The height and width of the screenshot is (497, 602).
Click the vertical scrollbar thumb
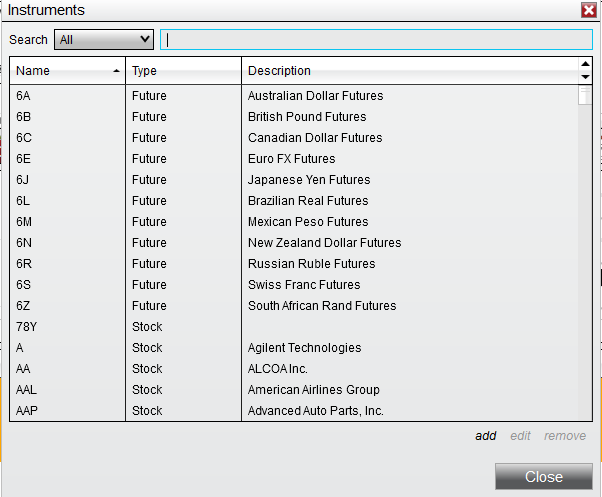point(585,96)
